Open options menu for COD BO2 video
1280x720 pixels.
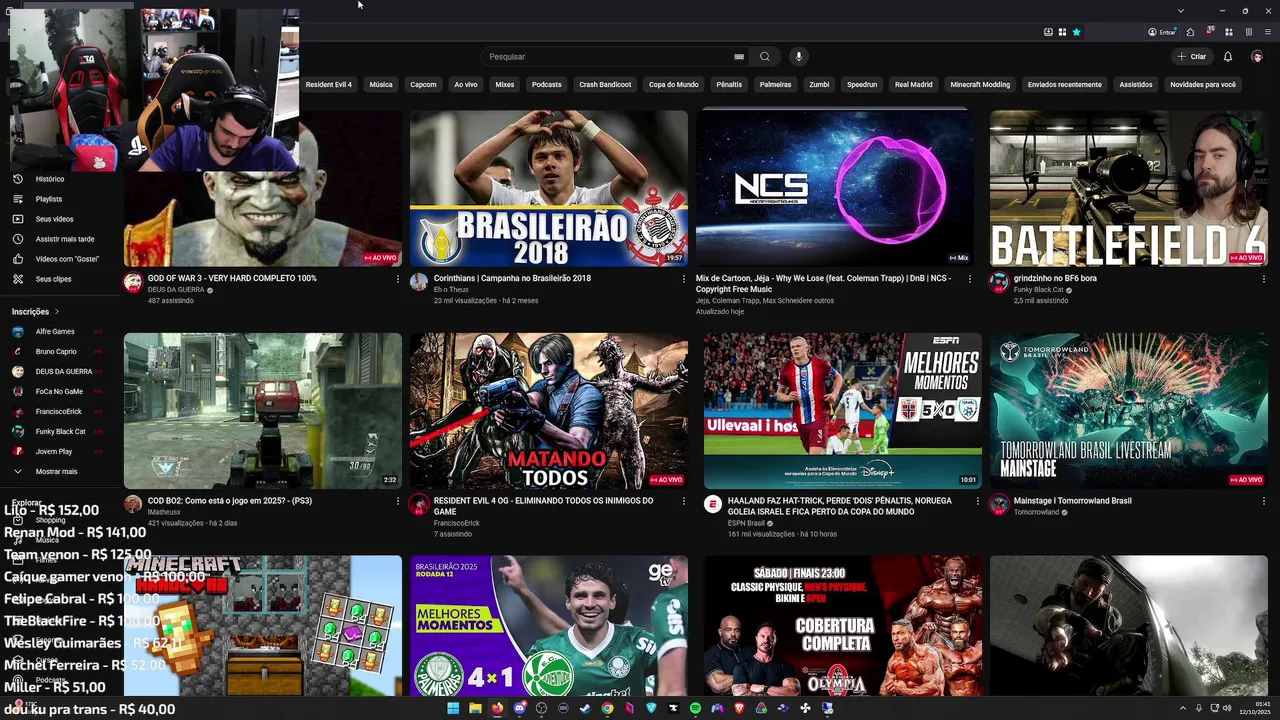[x=397, y=501]
